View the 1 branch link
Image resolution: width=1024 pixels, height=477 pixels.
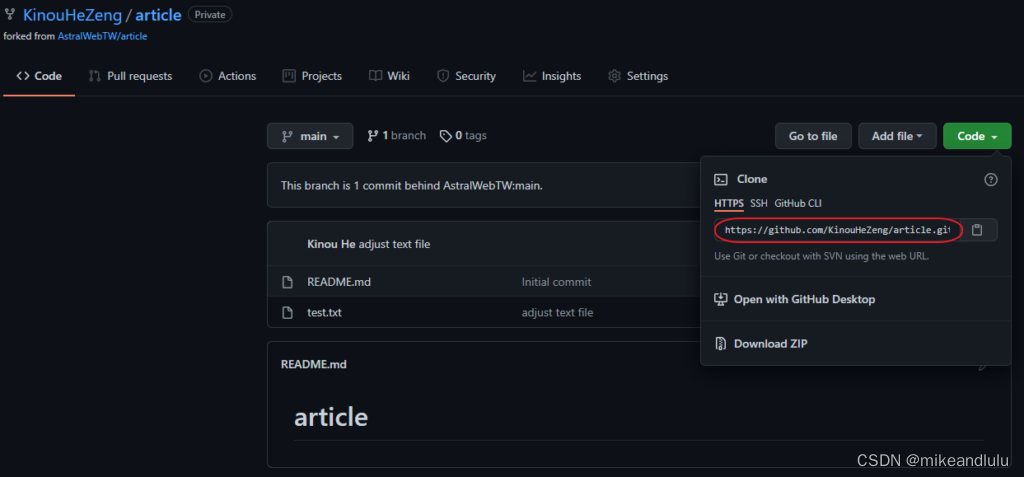point(397,136)
